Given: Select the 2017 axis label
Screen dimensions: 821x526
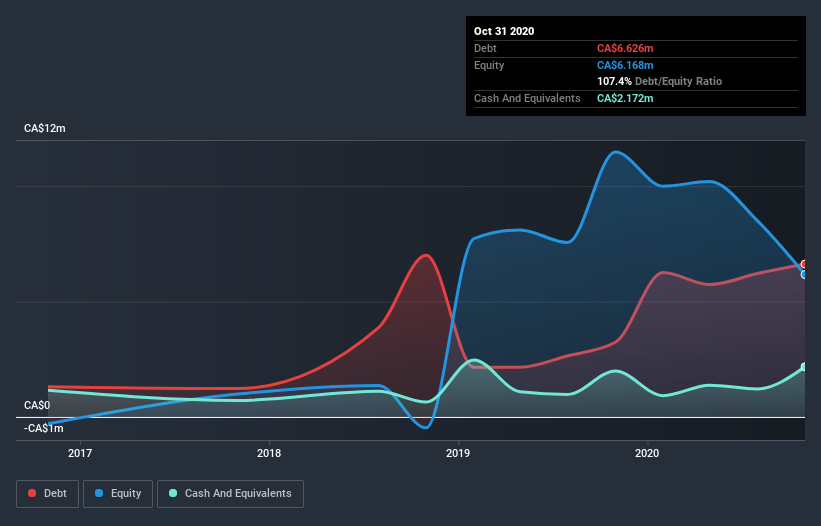Looking at the screenshot, I should [x=80, y=453].
